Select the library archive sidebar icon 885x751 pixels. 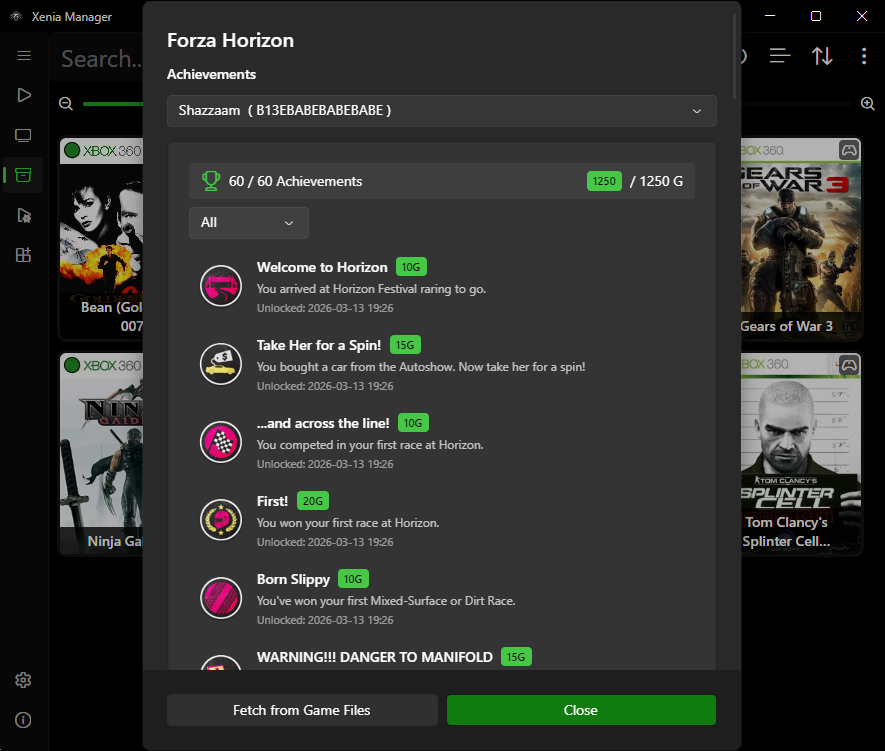click(x=23, y=175)
